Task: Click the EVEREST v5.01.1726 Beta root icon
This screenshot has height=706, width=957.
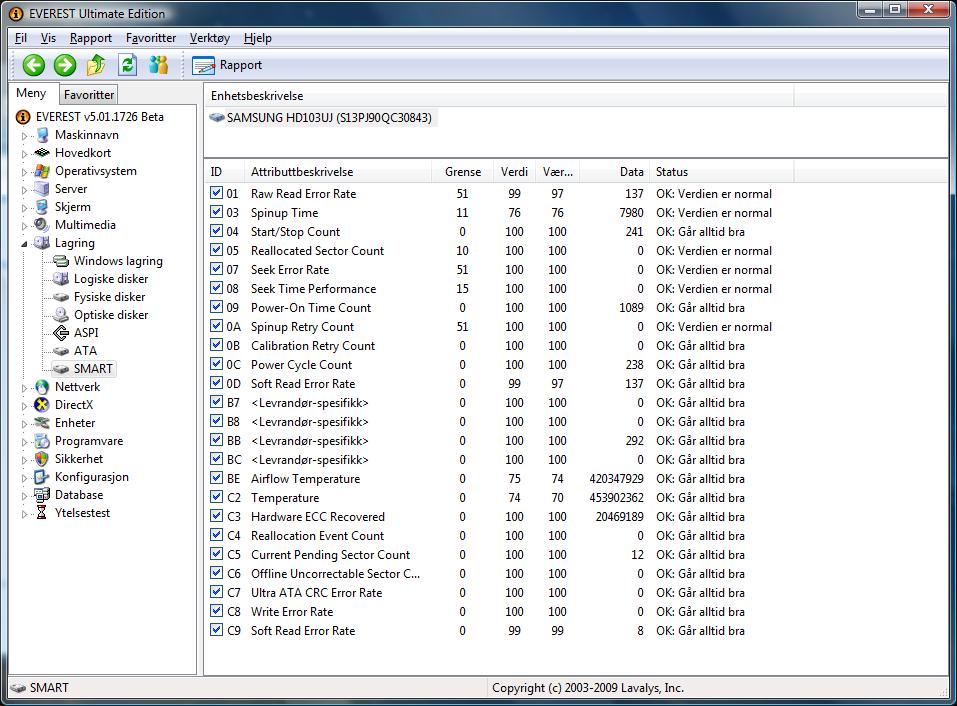Action: [x=23, y=117]
